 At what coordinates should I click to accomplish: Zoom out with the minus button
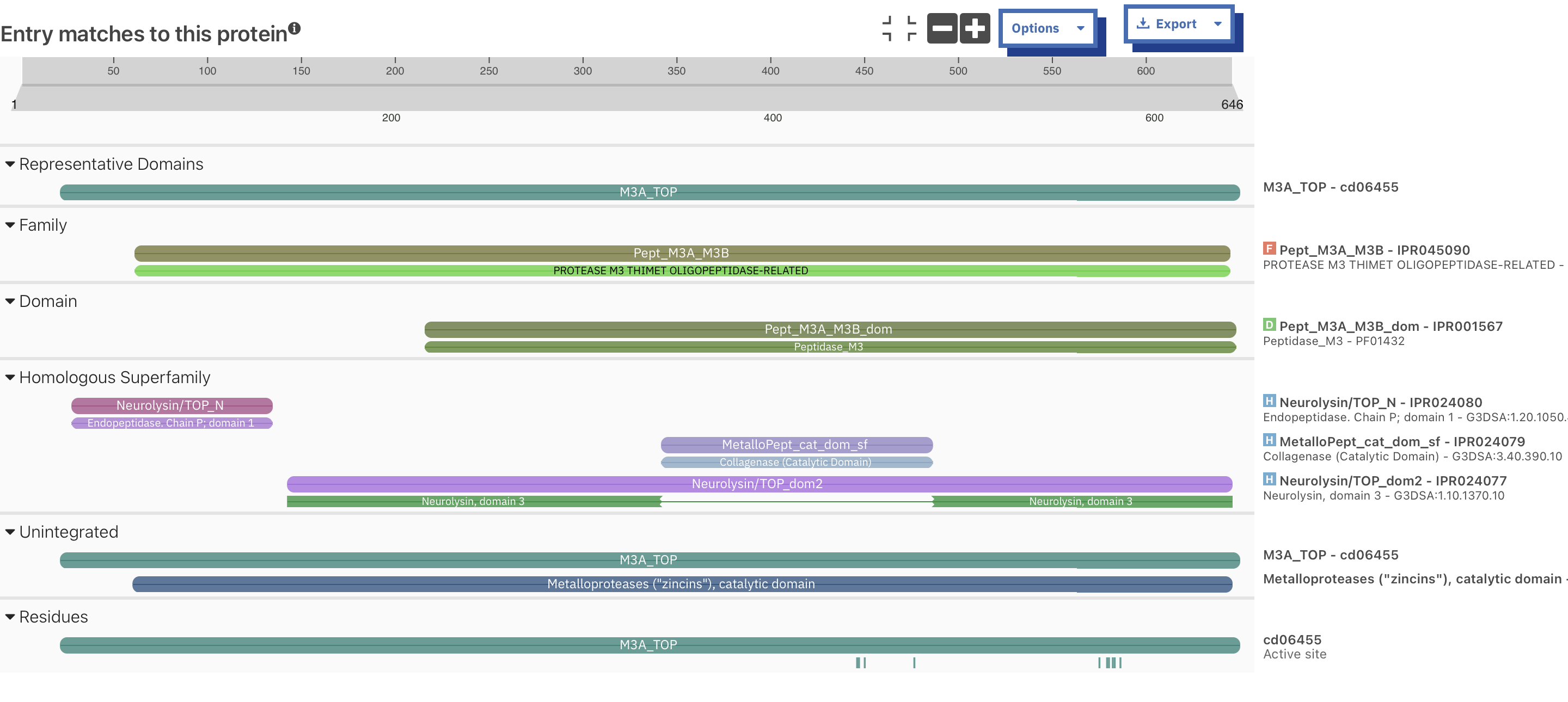pyautogui.click(x=942, y=29)
